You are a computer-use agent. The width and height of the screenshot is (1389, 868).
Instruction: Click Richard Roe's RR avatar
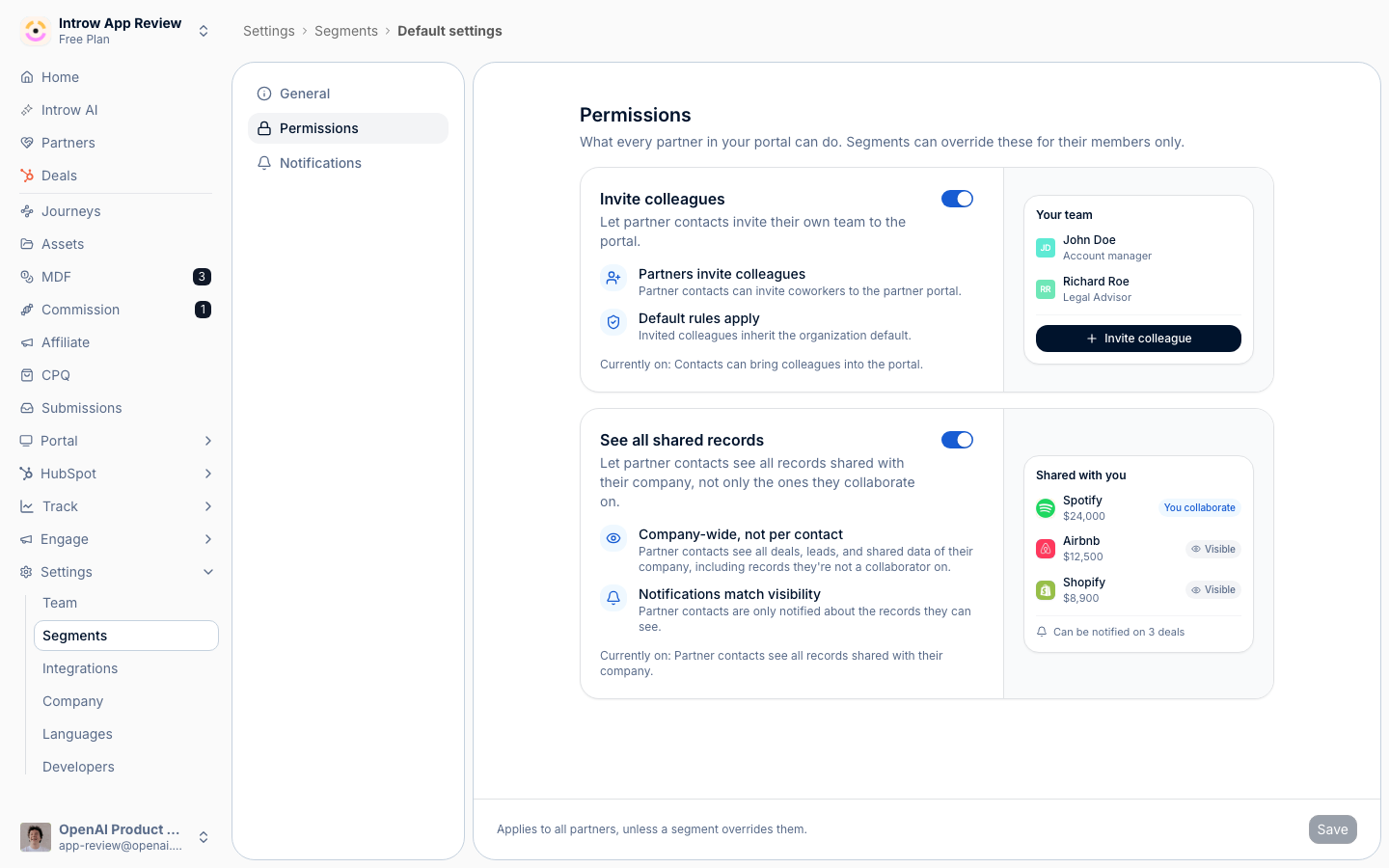(x=1046, y=289)
